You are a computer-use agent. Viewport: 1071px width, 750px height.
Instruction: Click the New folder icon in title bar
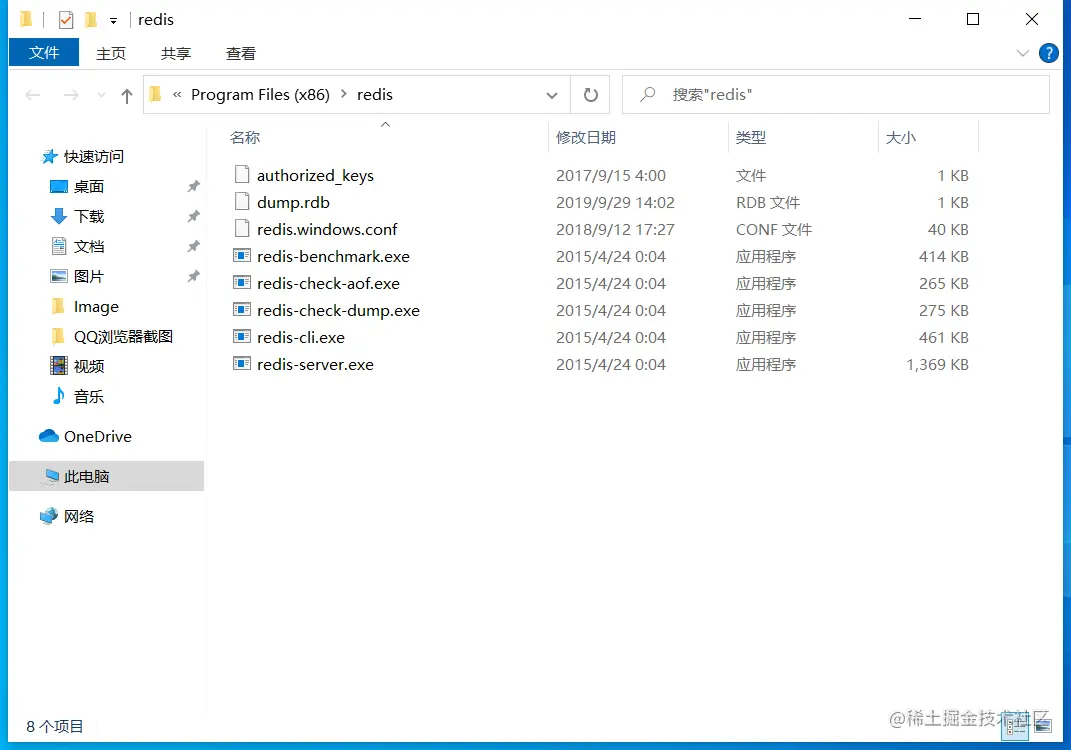pyautogui.click(x=91, y=20)
